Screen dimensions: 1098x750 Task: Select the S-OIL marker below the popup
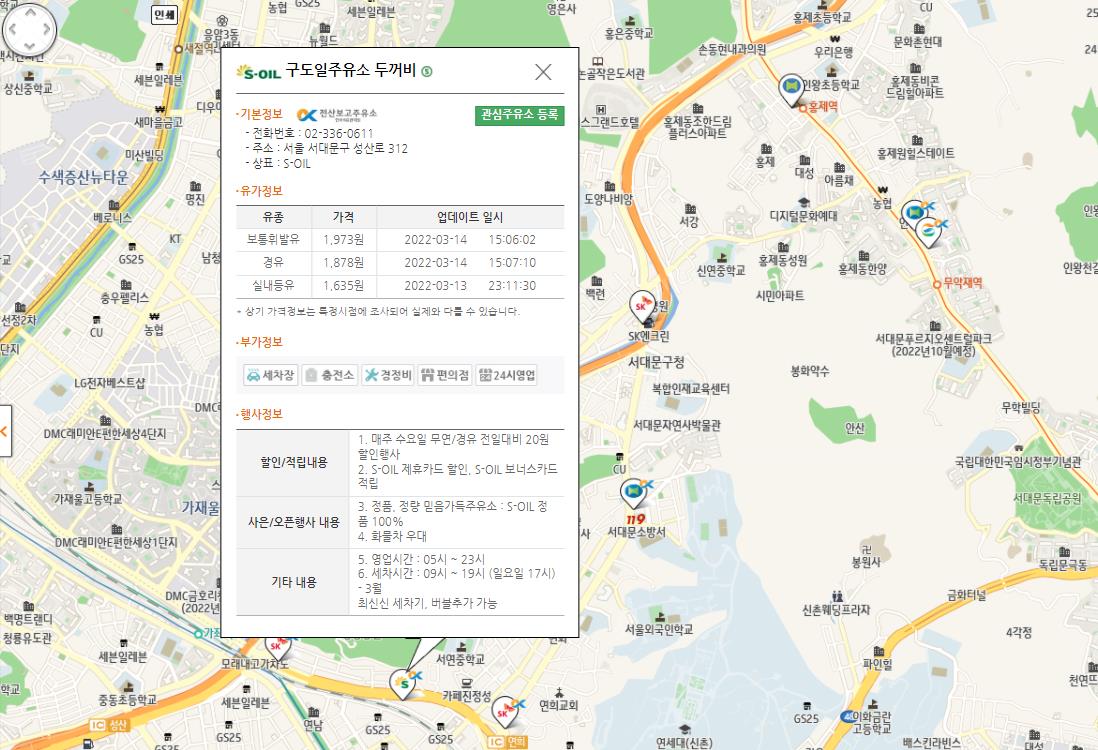click(403, 683)
